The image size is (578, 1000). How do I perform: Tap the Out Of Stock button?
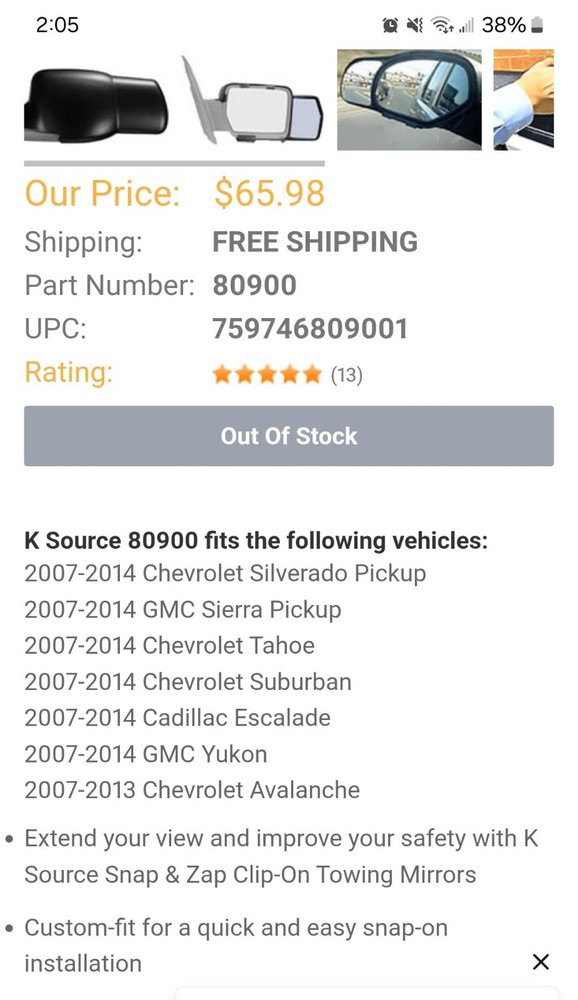tap(289, 436)
